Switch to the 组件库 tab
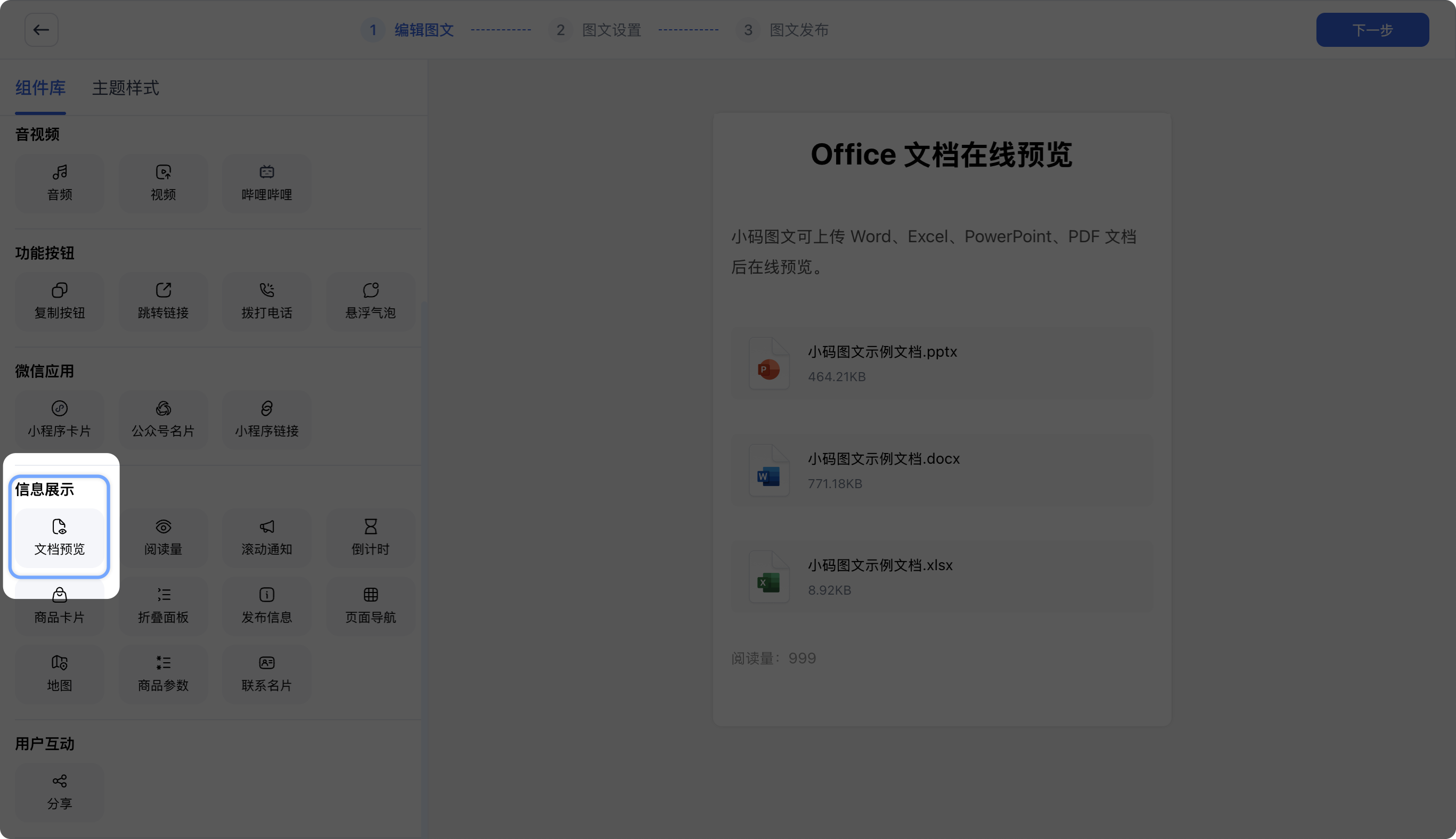1456x839 pixels. (40, 88)
